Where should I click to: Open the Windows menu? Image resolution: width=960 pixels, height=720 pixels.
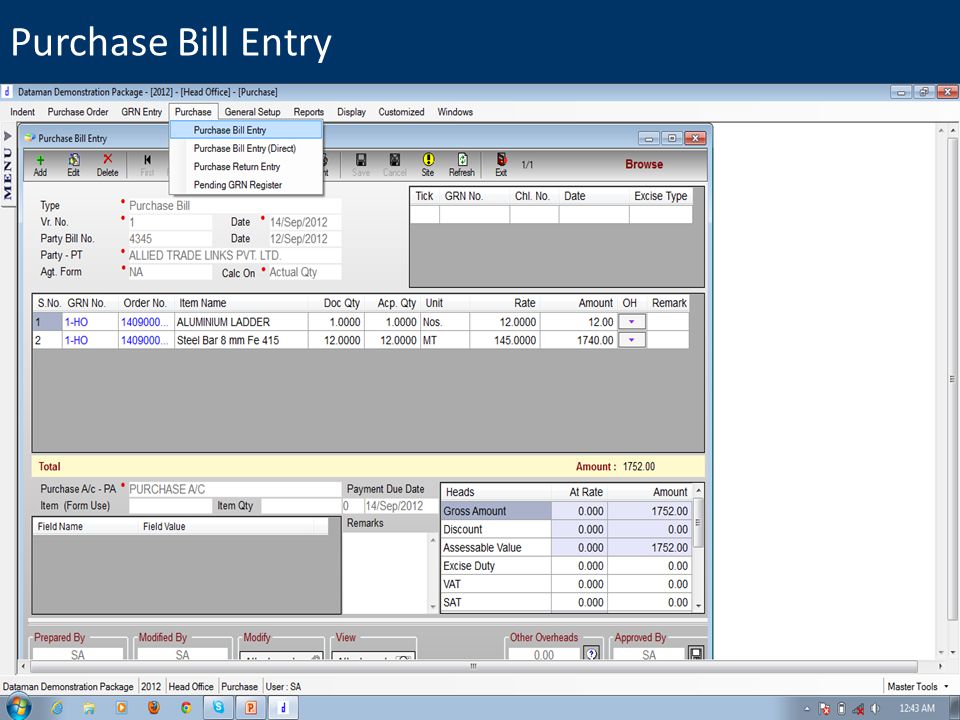pos(455,112)
